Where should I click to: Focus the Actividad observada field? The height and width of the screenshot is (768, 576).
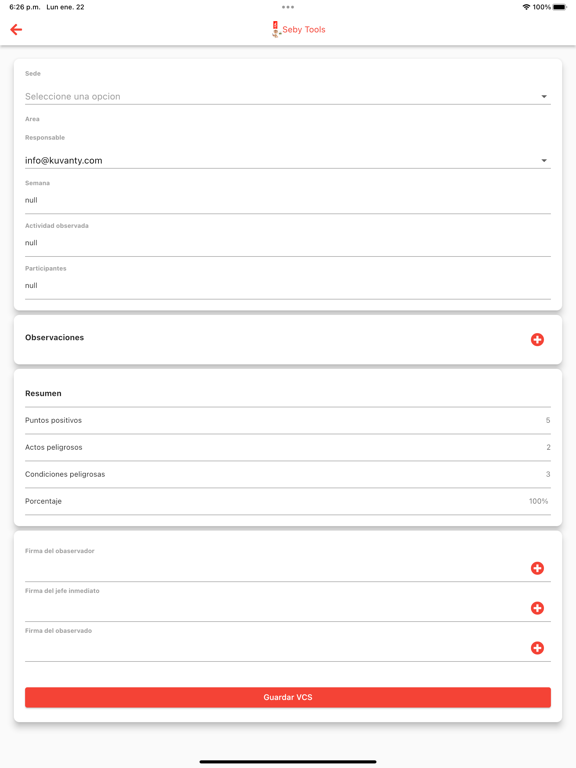(288, 243)
